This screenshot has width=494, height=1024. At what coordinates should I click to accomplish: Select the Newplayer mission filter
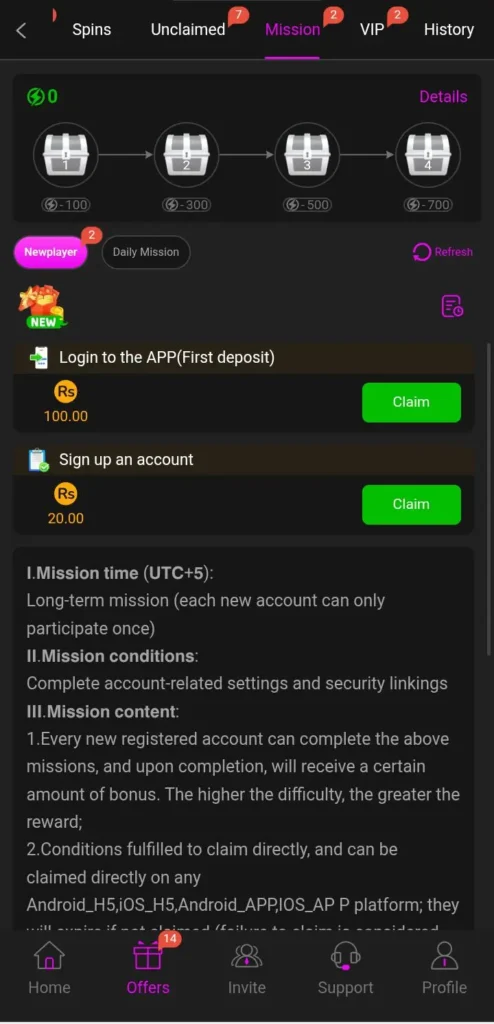click(50, 252)
